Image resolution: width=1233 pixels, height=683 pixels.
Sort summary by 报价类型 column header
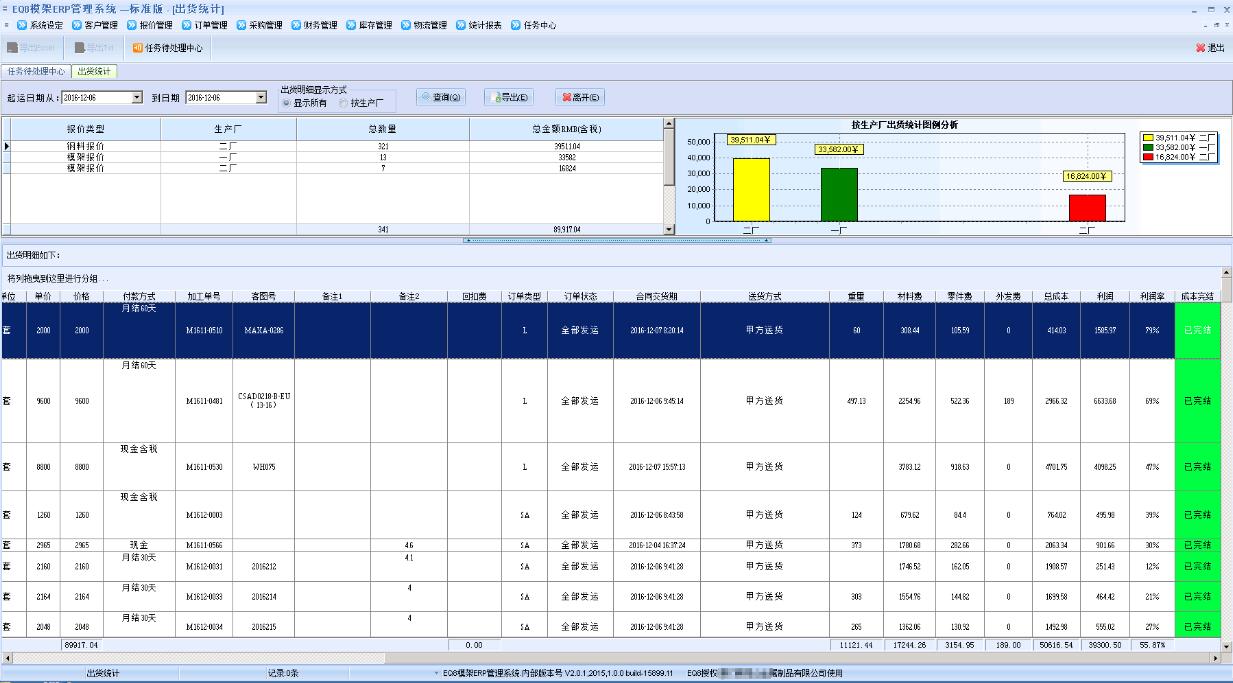pyautogui.click(x=86, y=129)
